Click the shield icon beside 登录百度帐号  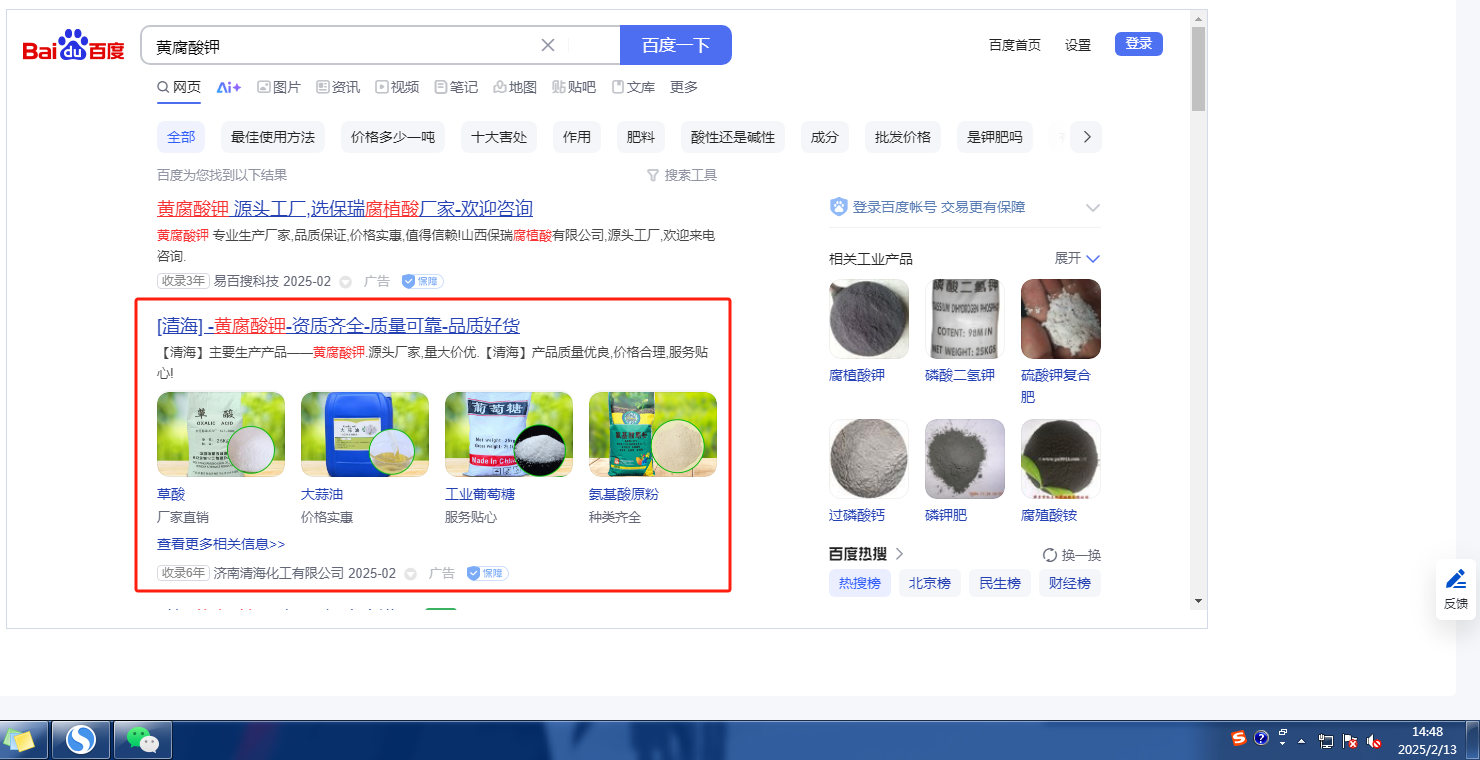838,207
